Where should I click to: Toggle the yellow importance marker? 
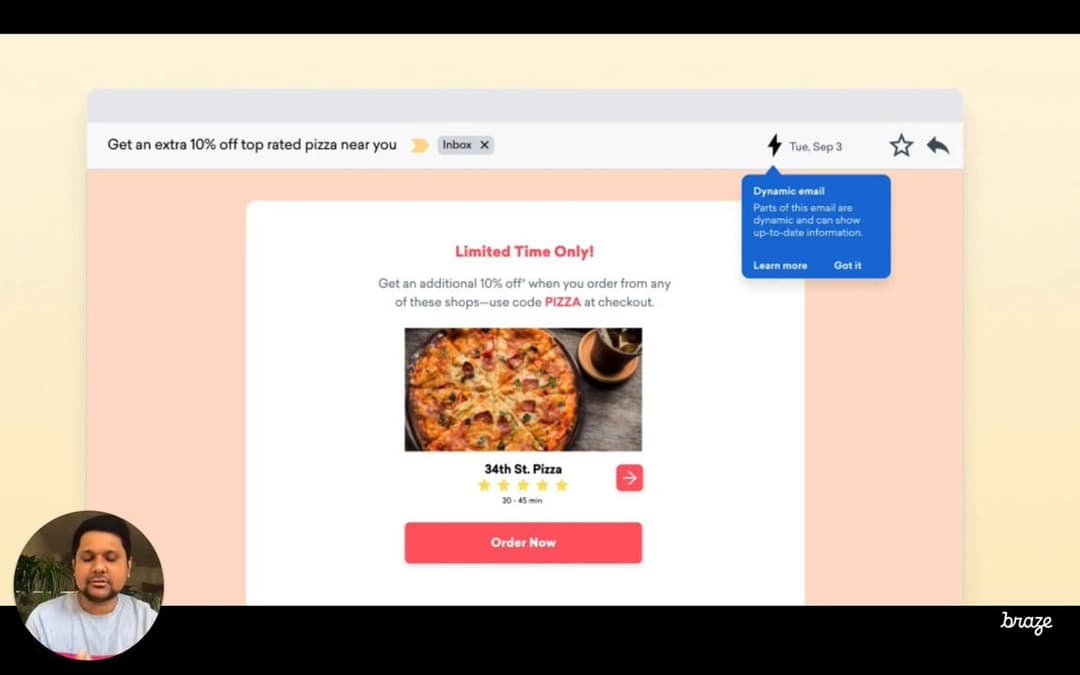point(419,145)
